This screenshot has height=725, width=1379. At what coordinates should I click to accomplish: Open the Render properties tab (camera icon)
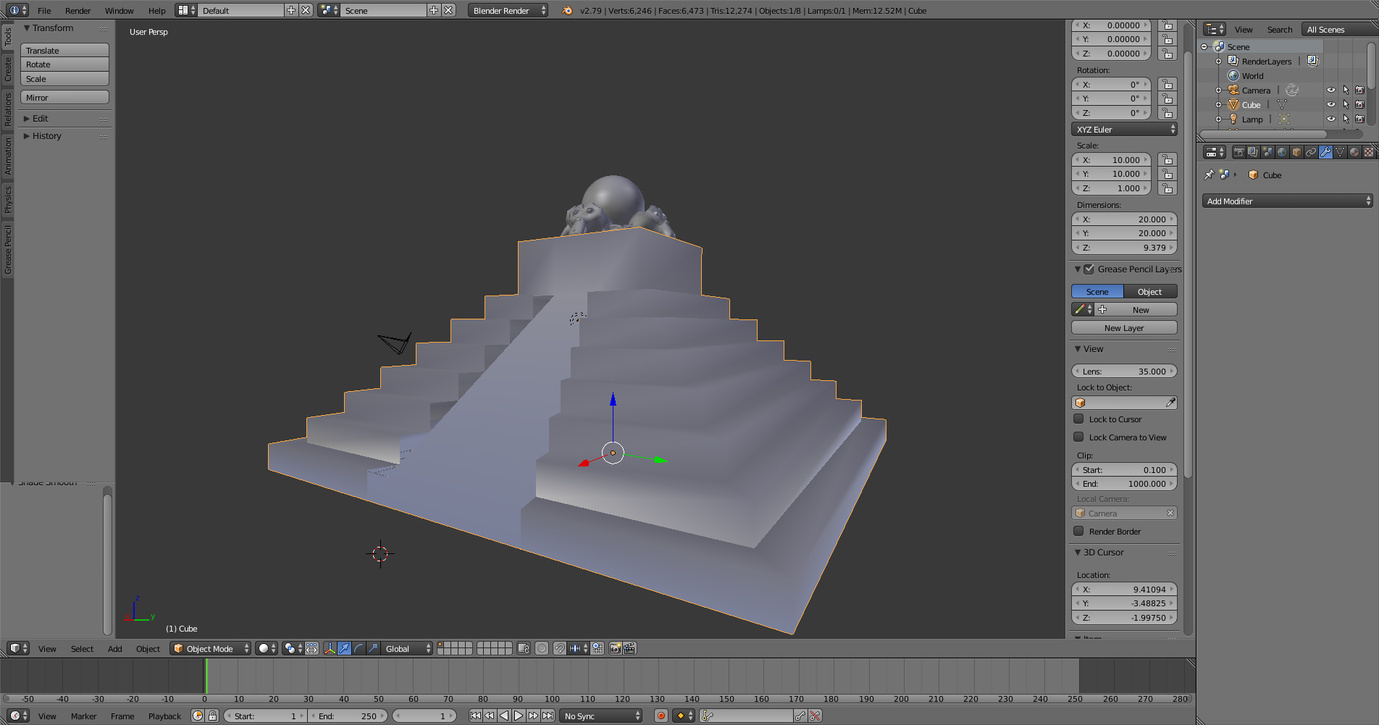coord(1239,152)
